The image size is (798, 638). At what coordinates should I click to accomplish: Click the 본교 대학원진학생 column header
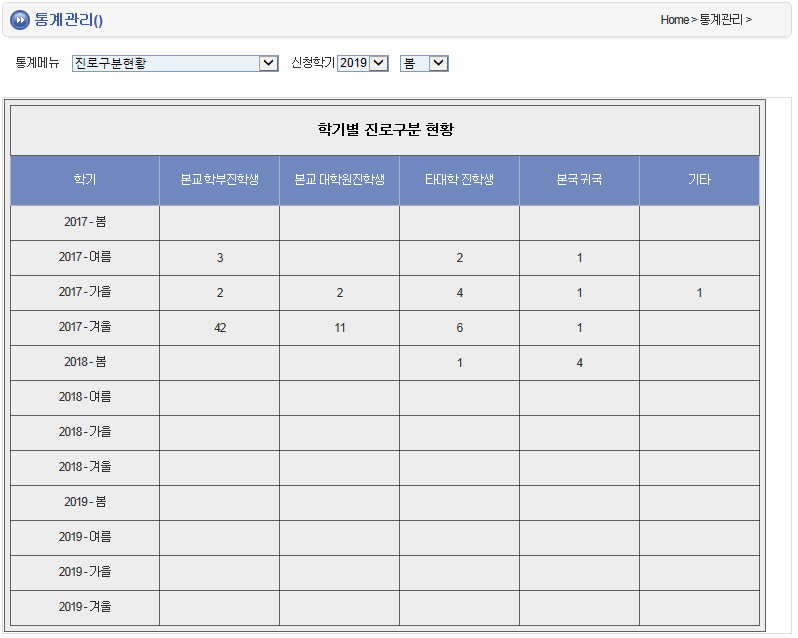tap(339, 180)
